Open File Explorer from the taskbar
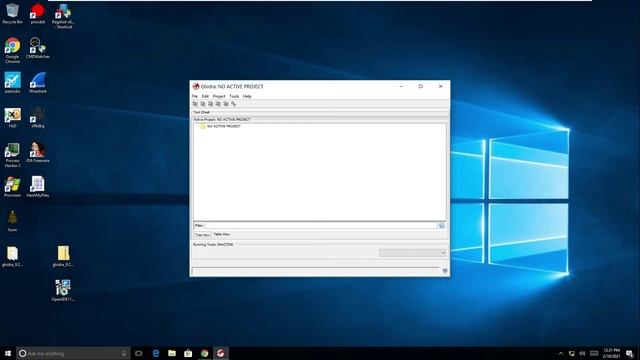 coord(172,353)
